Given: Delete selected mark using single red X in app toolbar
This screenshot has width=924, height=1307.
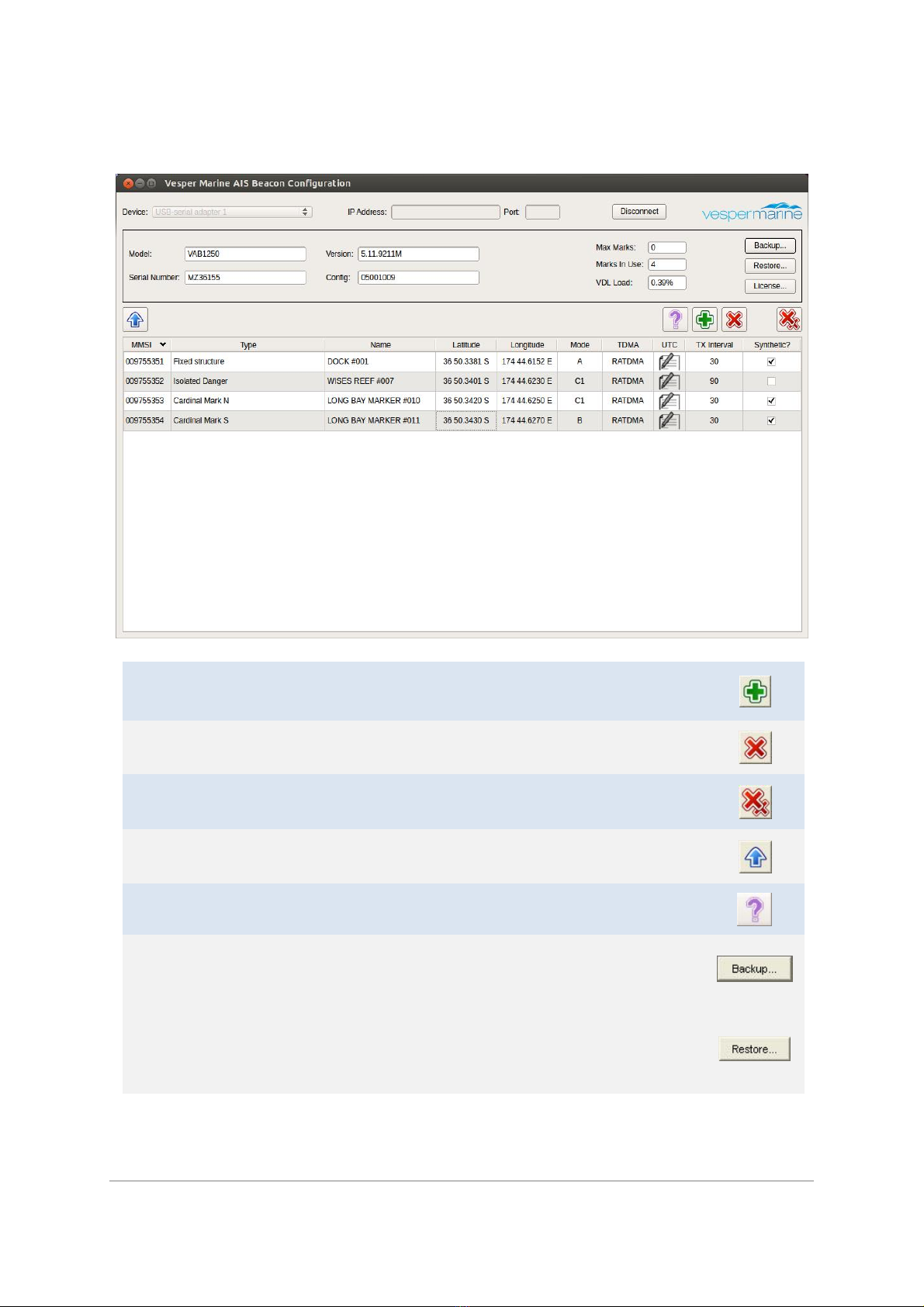Looking at the screenshot, I should tap(734, 320).
